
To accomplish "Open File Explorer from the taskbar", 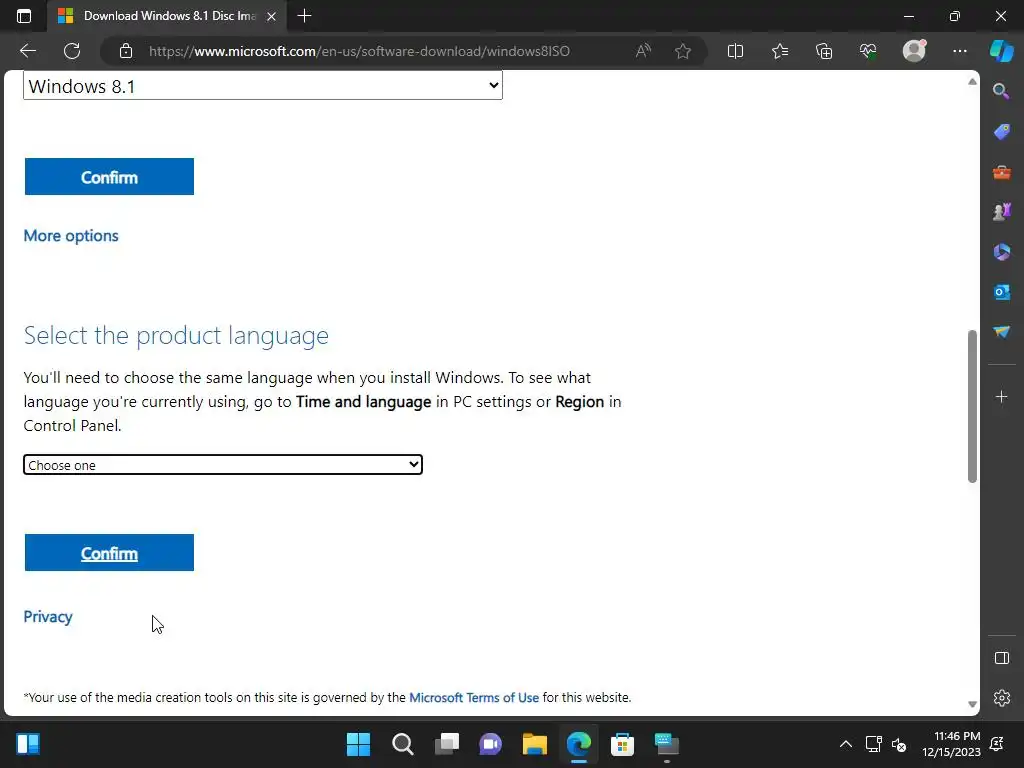I will pyautogui.click(x=535, y=744).
